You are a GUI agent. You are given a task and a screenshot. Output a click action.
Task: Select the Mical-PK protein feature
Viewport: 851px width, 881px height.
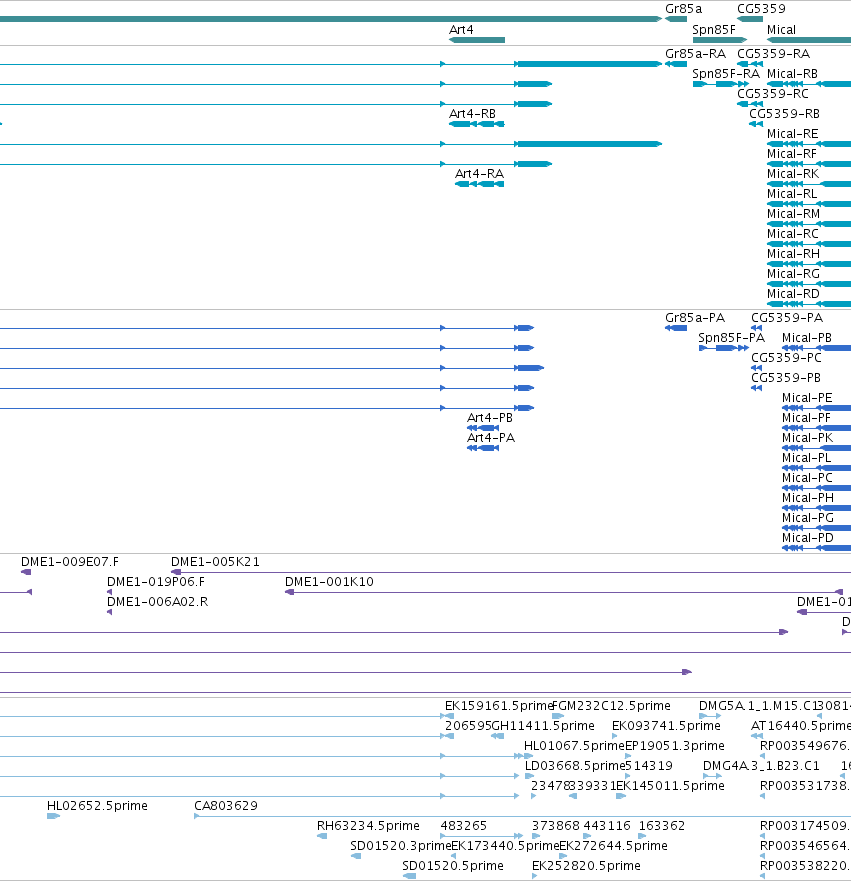816,448
